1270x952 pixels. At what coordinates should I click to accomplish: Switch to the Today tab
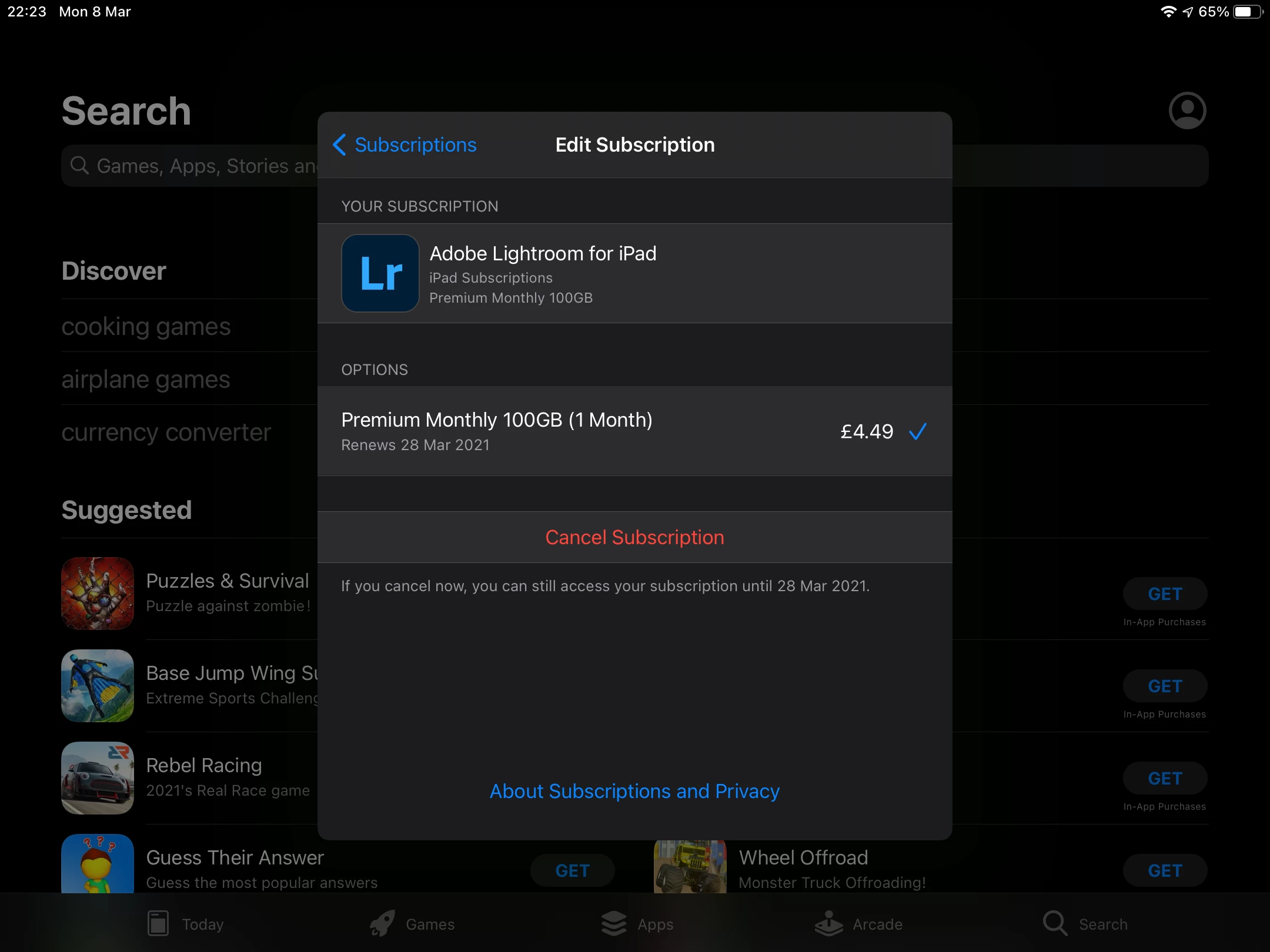click(186, 924)
